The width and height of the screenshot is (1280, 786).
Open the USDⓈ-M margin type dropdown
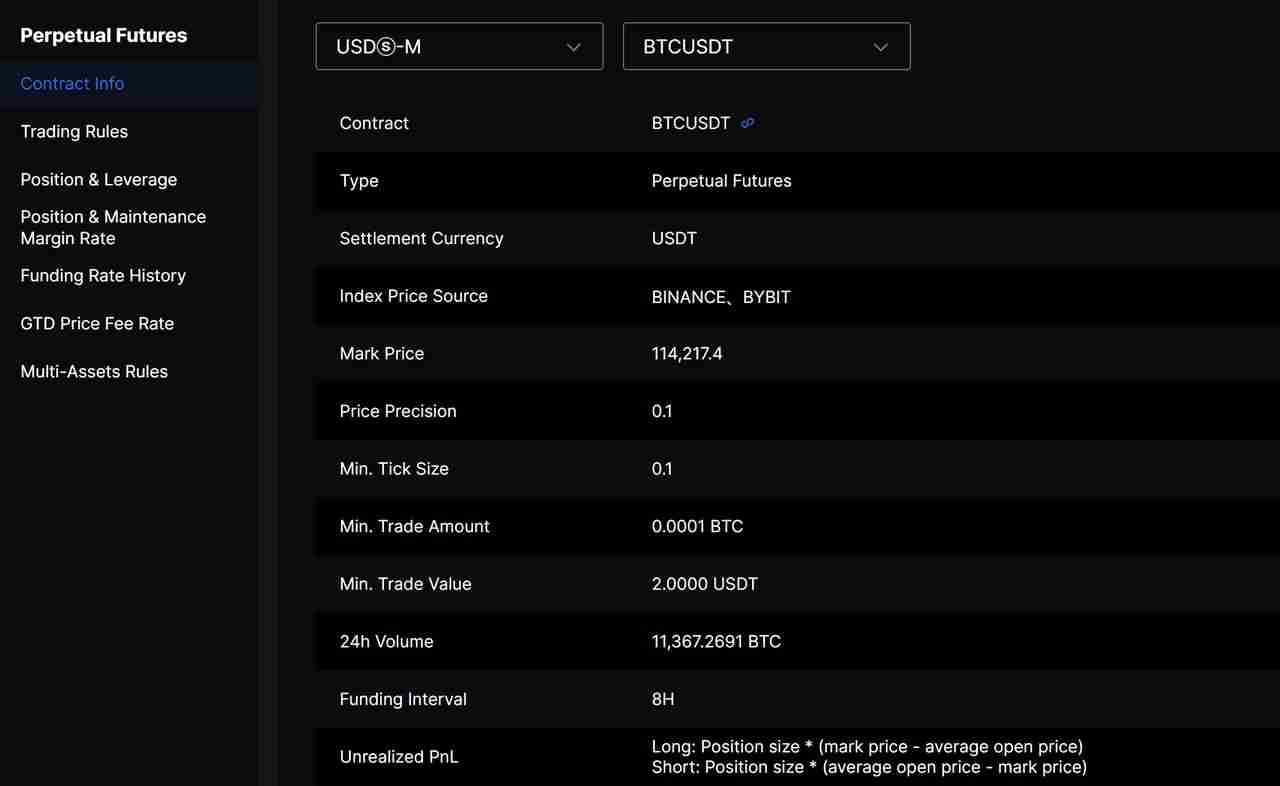click(459, 47)
